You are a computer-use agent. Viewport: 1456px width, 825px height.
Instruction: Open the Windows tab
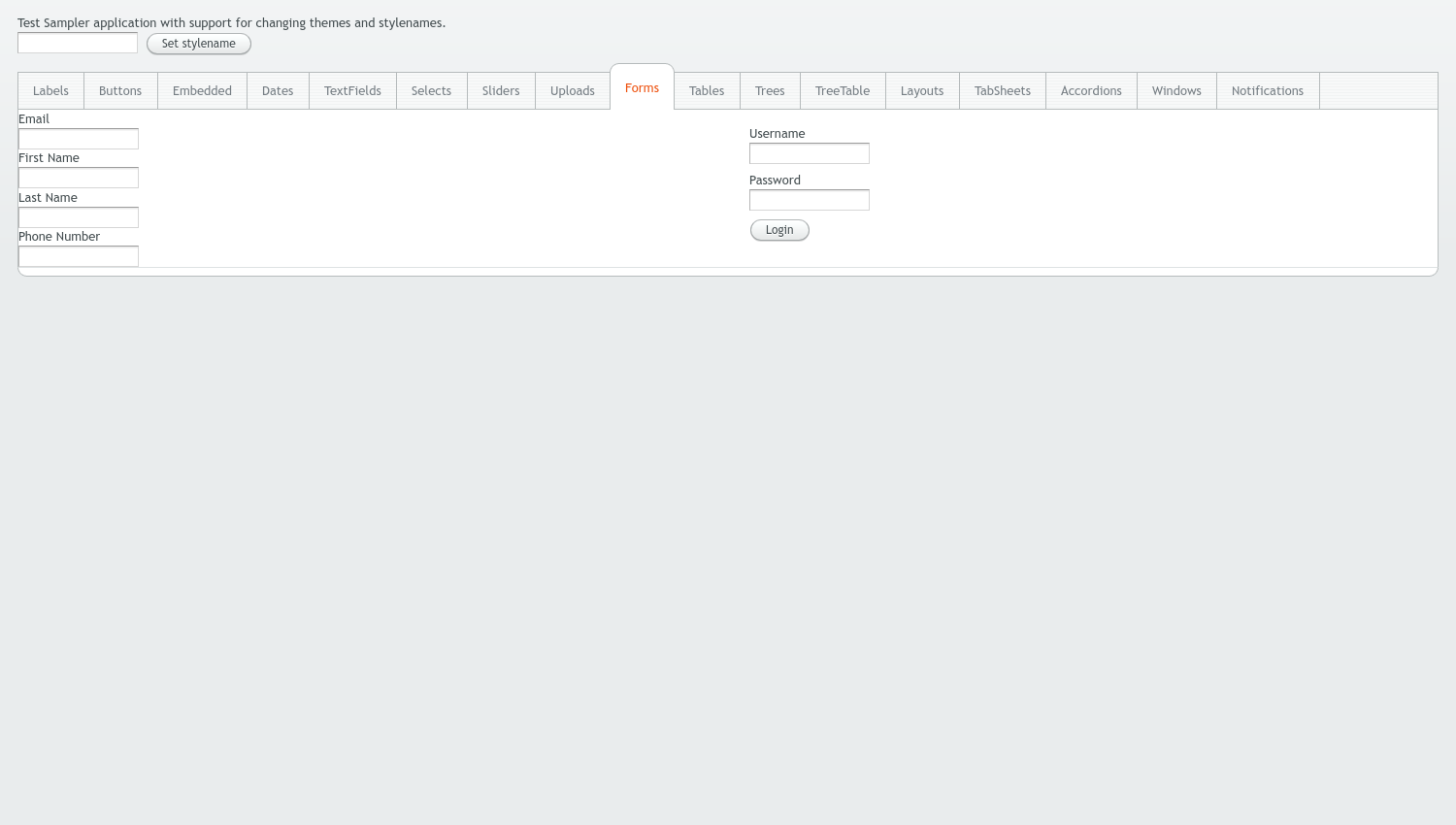point(1176,91)
